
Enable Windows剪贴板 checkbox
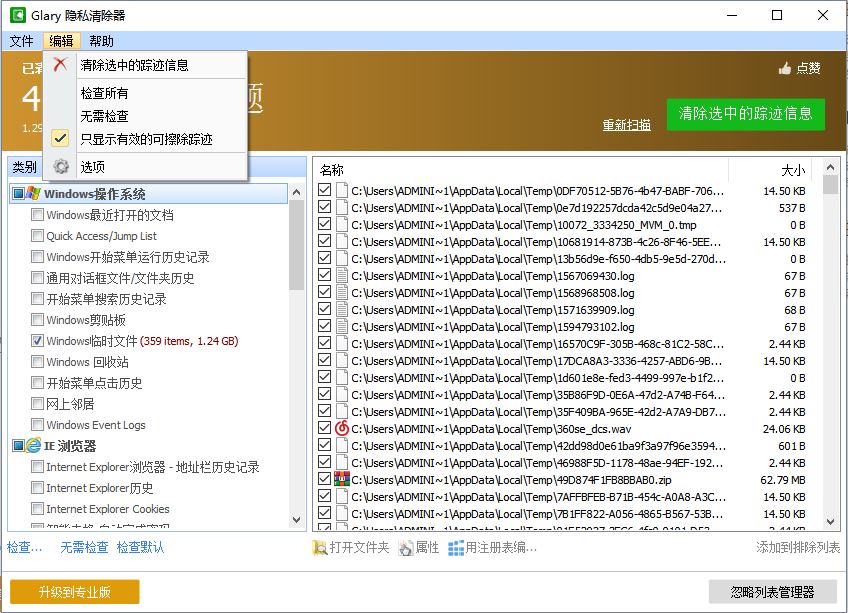pyautogui.click(x=37, y=320)
